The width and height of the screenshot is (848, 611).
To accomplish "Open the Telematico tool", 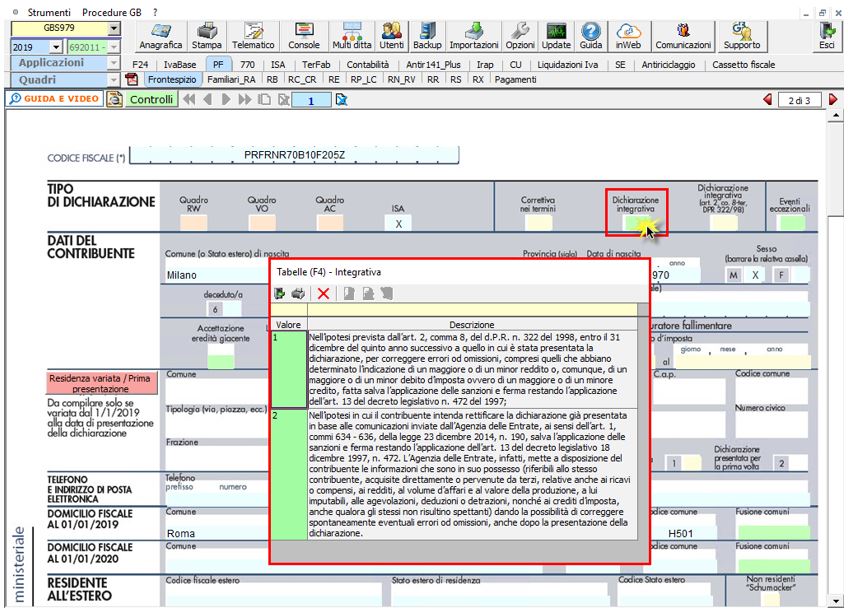I will point(255,37).
